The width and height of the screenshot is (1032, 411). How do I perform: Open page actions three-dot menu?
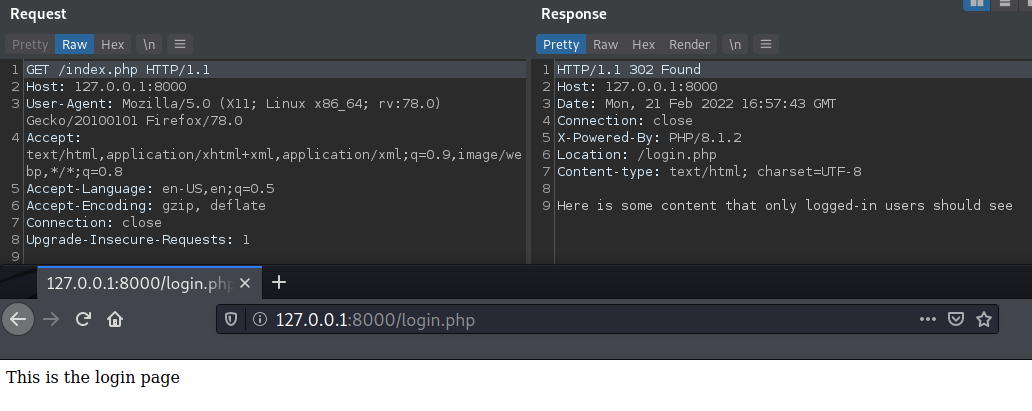pyautogui.click(x=927, y=320)
